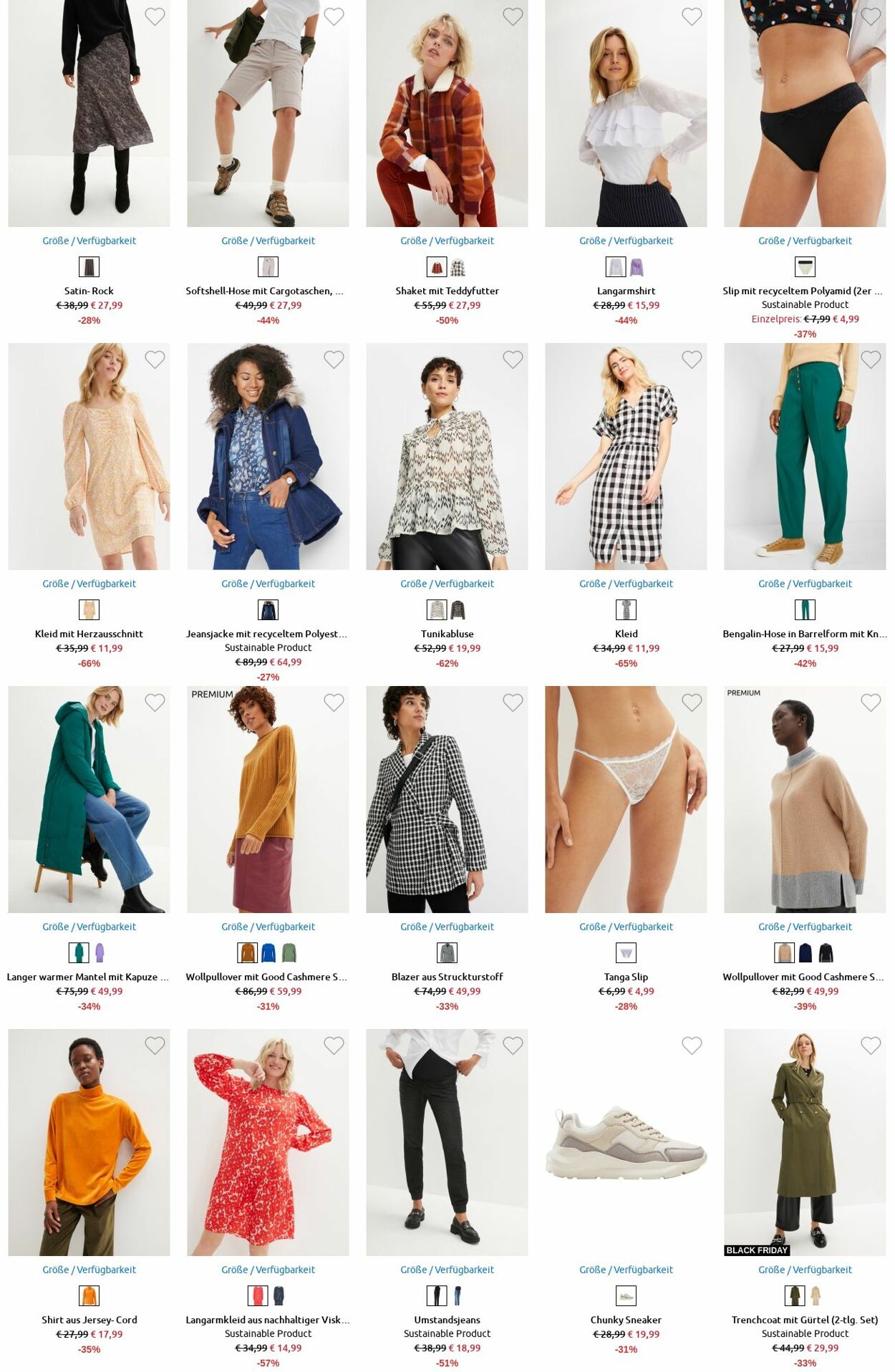The image size is (895, 1372).
Task: Expand Größe / Verfügbarkeit under checkered Kleid
Action: click(x=626, y=584)
